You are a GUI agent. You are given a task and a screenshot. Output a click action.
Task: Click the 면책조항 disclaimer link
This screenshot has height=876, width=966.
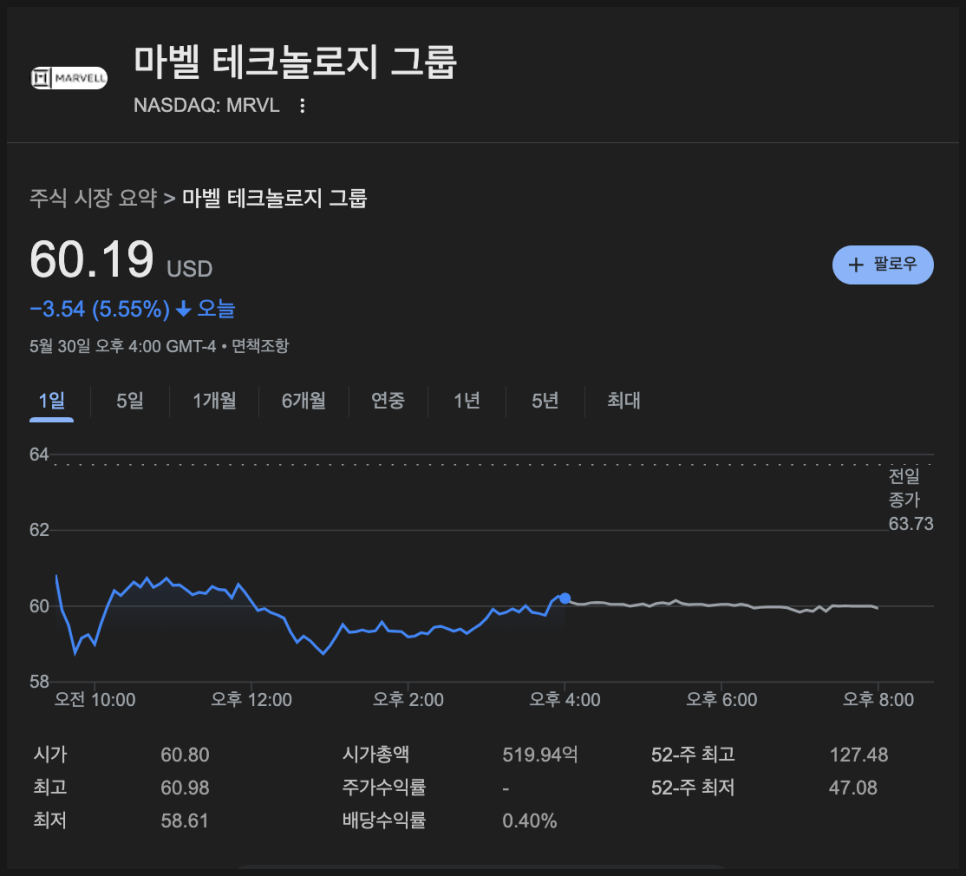260,346
